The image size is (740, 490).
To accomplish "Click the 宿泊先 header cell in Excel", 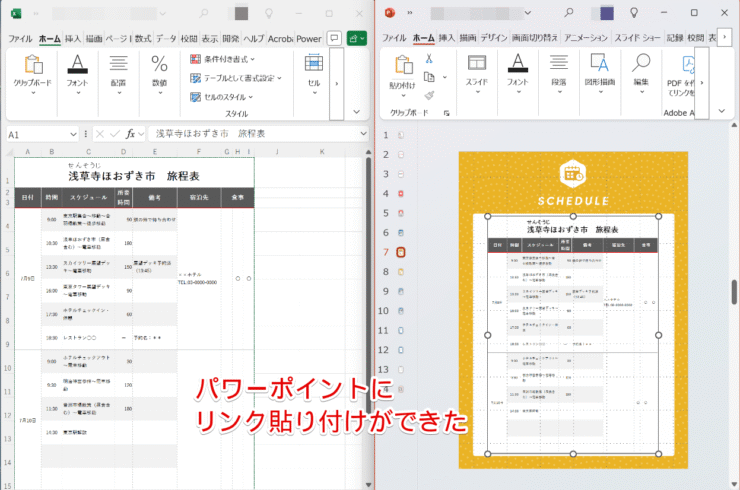I will click(199, 197).
